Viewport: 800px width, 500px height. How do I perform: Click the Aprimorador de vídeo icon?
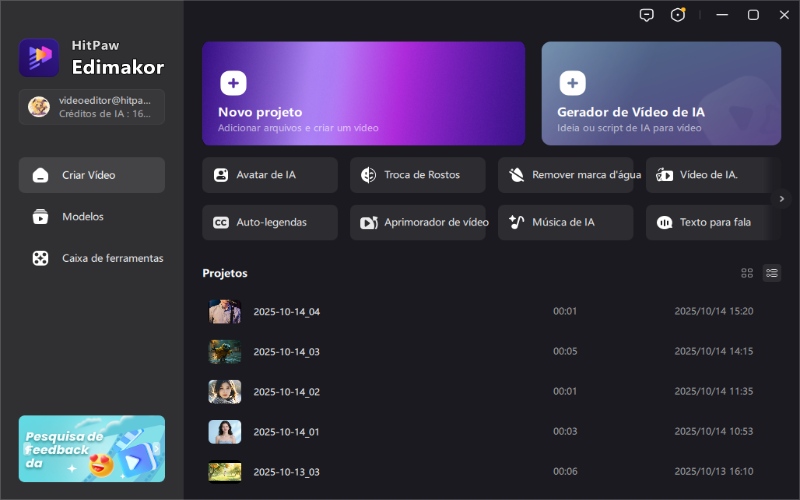[369, 222]
